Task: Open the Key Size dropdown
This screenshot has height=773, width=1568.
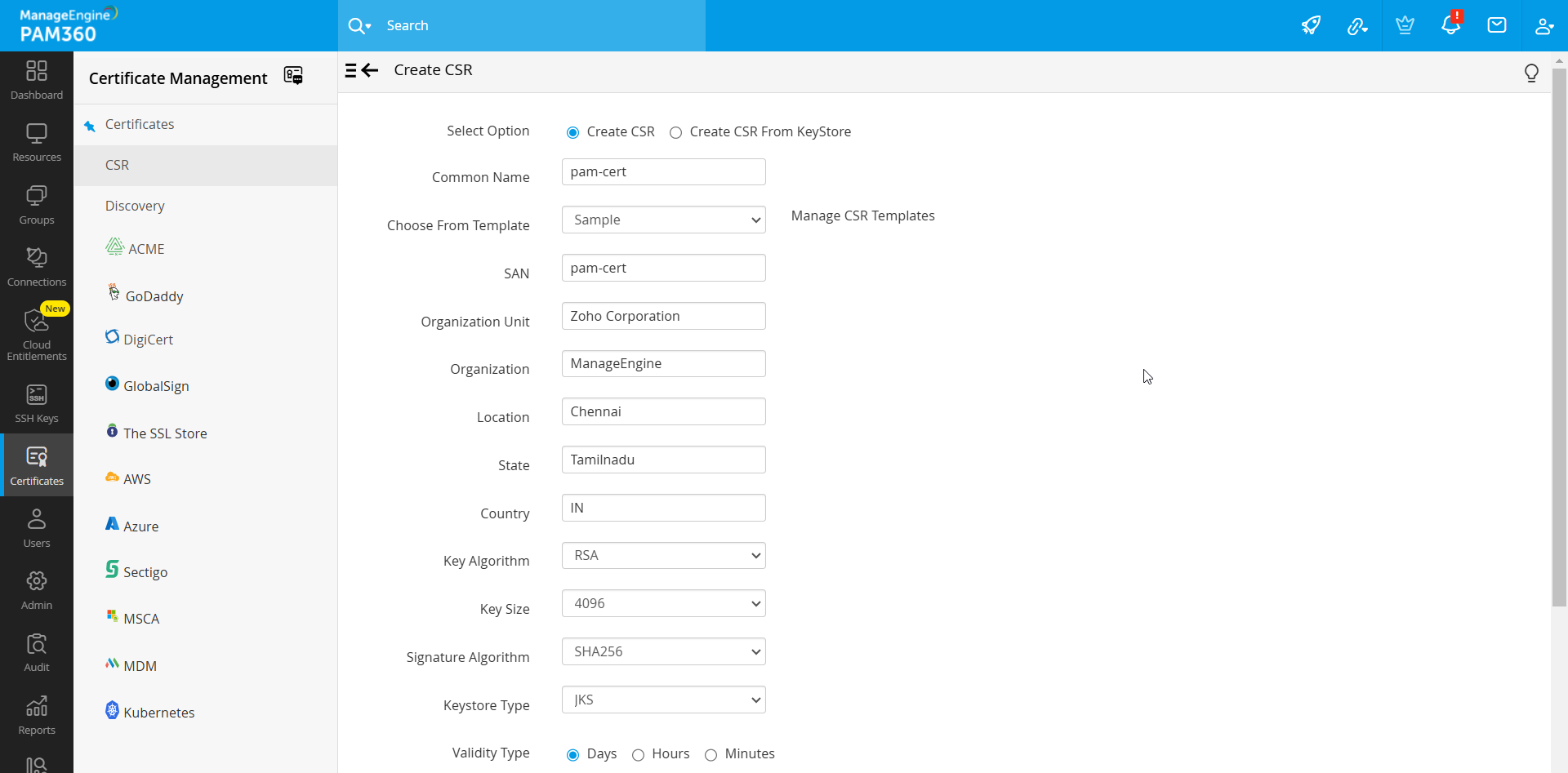Action: (663, 604)
